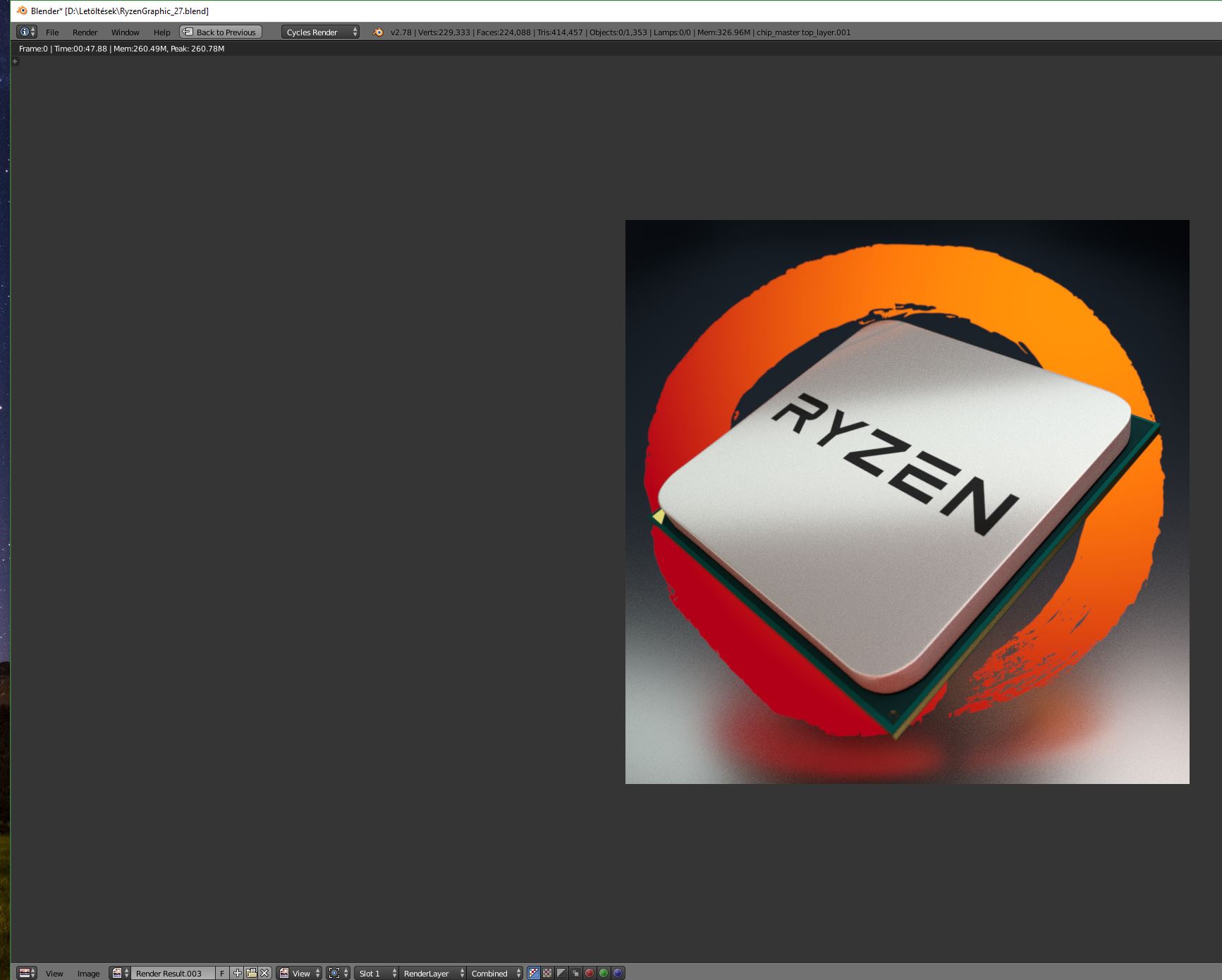Expand the small plus region toggle
Image resolution: width=1222 pixels, height=980 pixels.
15,61
